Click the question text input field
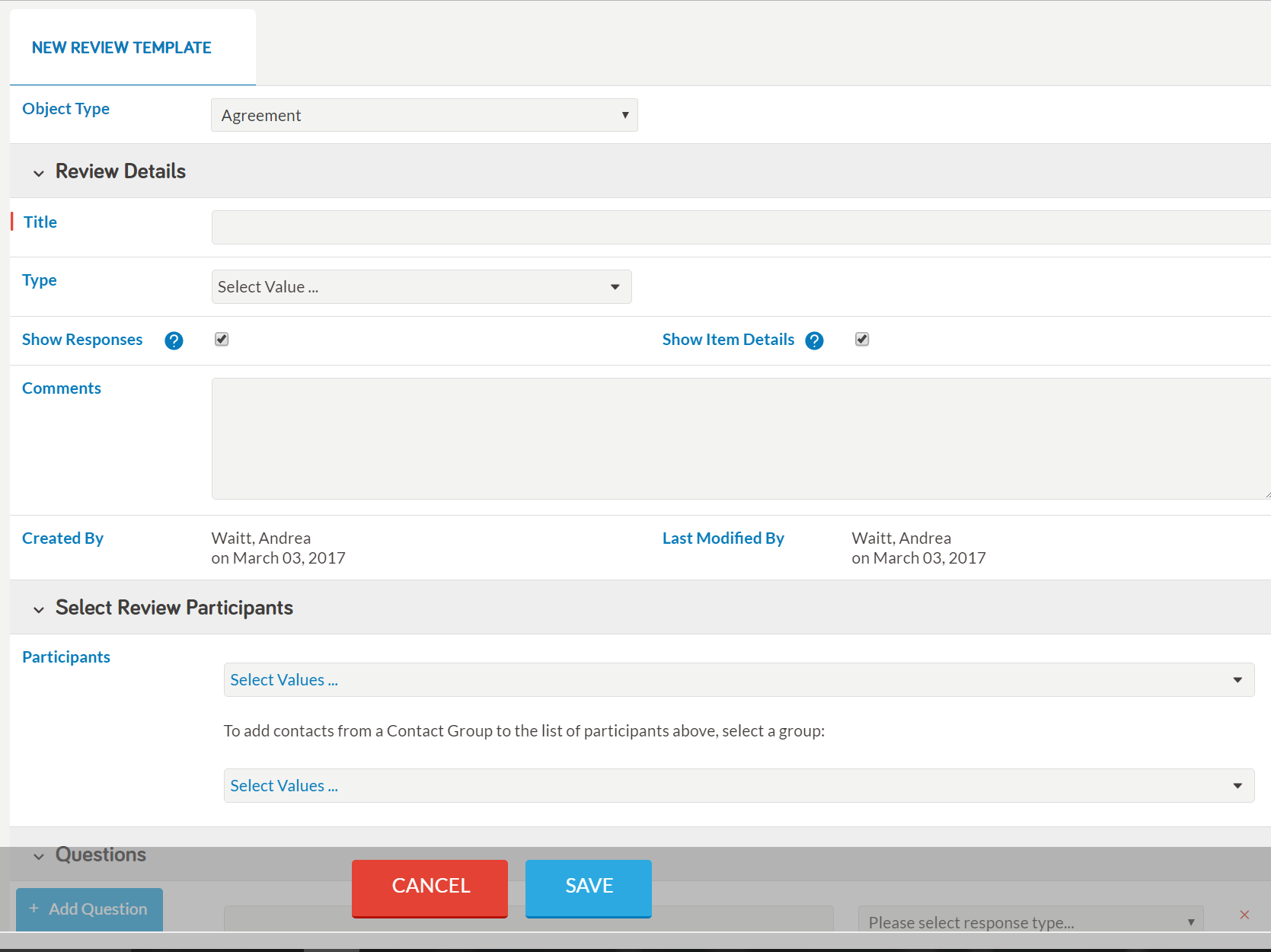 pos(529,918)
